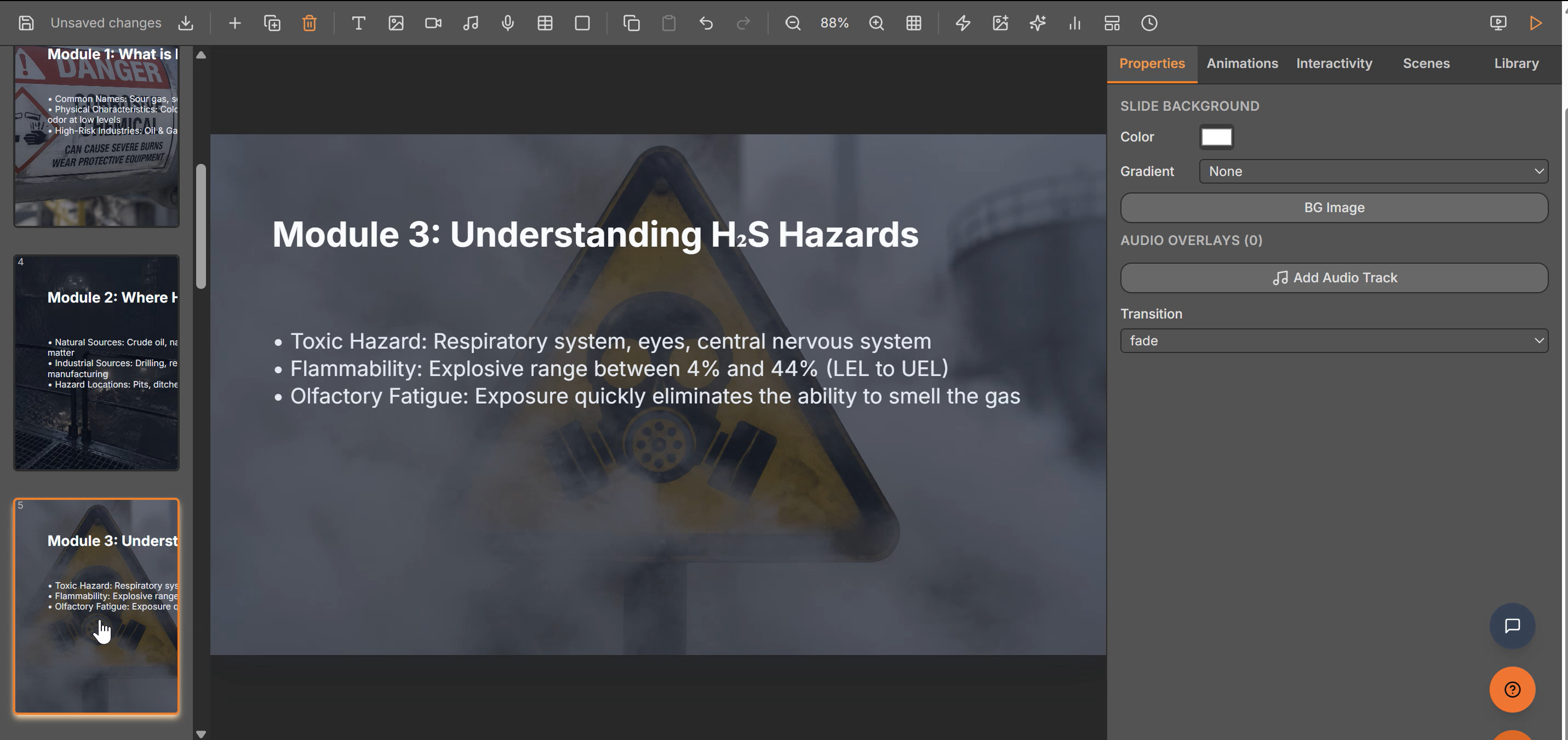Zoom in with magnifier plus icon
This screenshot has width=1568, height=740.
[877, 23]
